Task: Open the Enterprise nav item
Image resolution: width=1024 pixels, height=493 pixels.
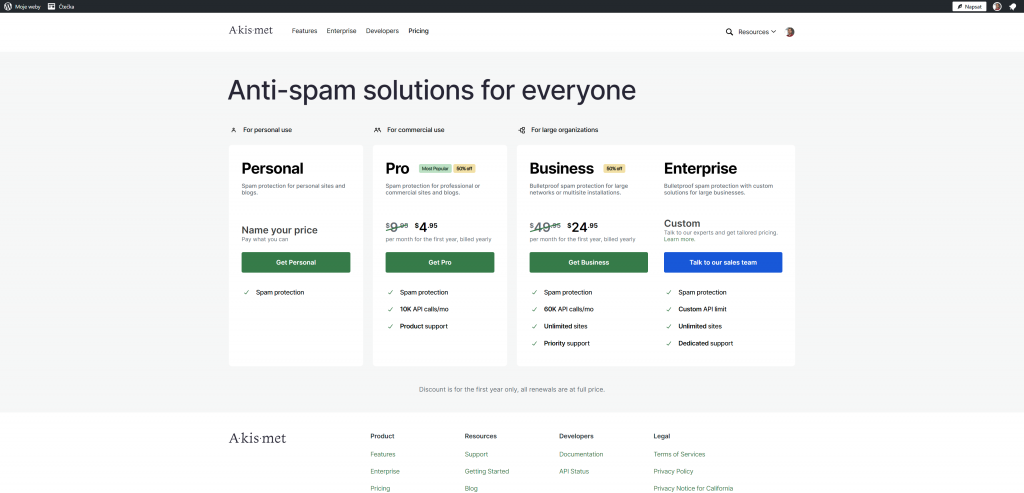Action: tap(342, 31)
